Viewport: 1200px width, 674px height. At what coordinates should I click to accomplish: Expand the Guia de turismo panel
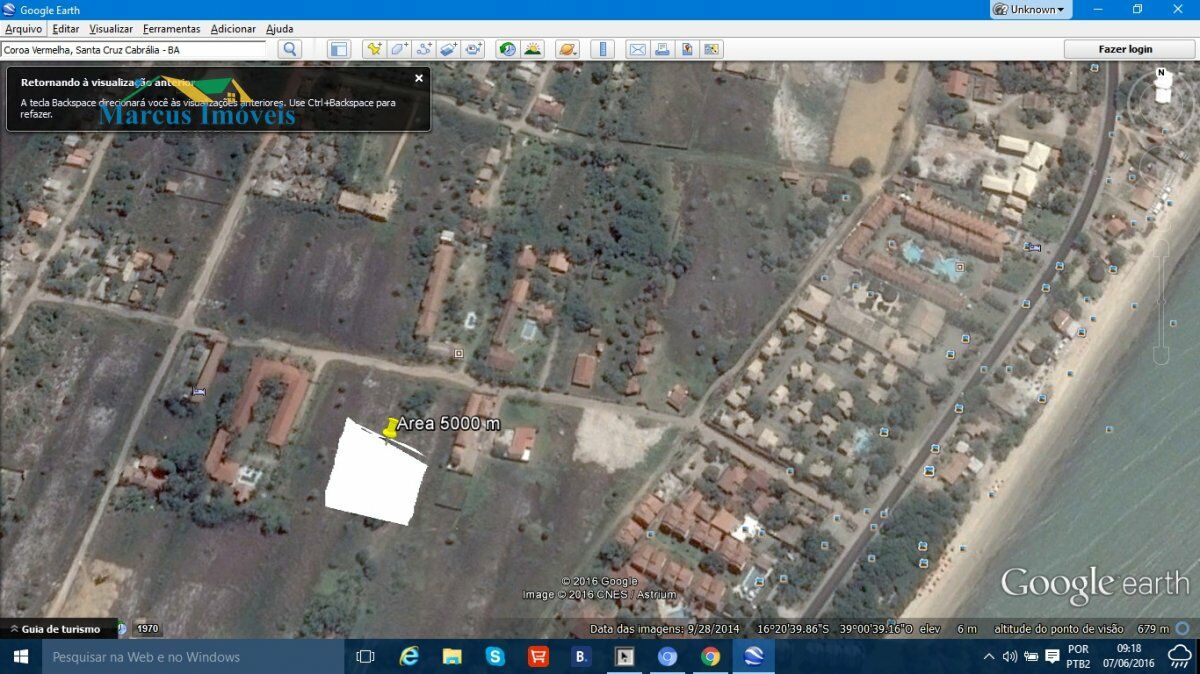coord(61,629)
